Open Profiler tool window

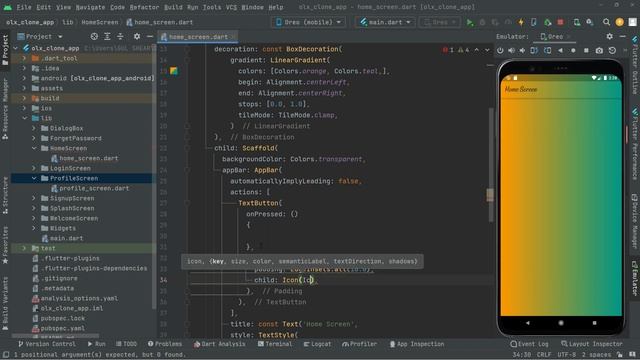coord(360,344)
